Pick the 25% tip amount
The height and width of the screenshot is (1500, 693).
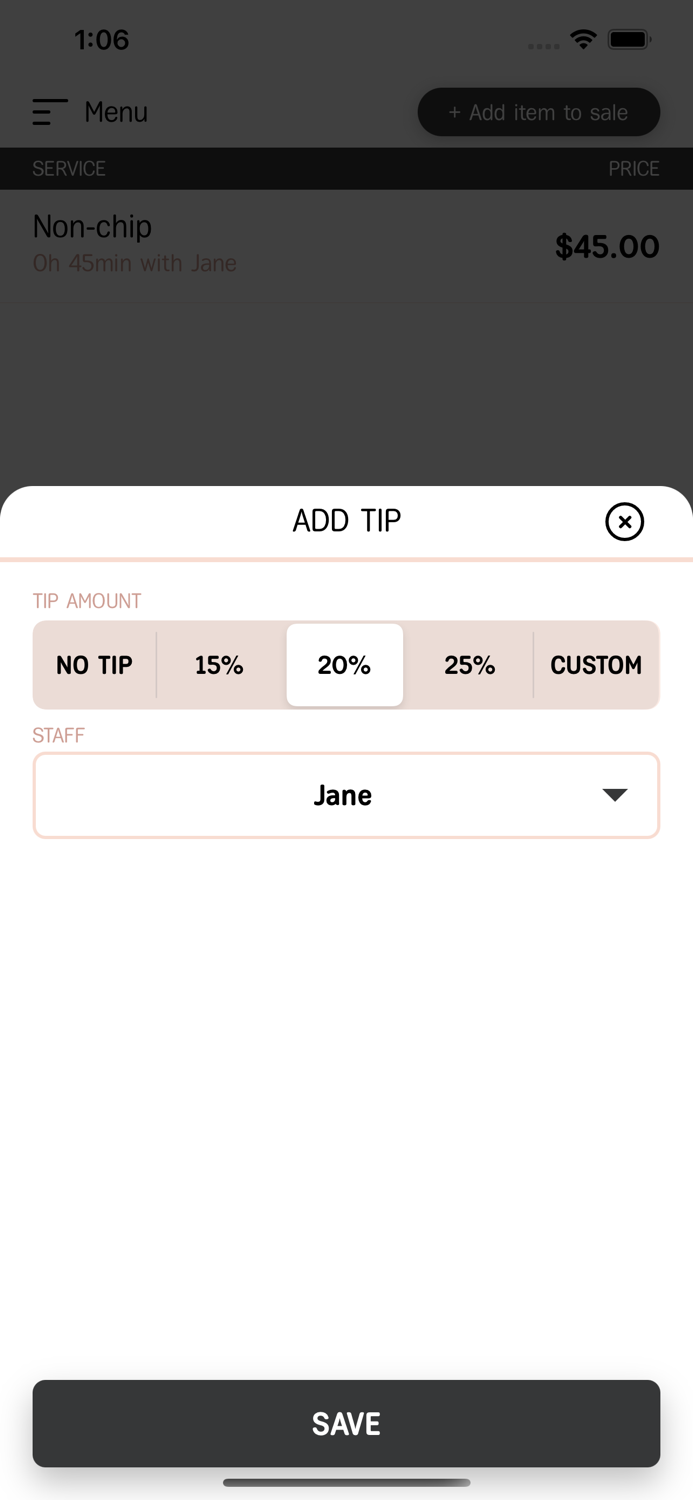pyautogui.click(x=469, y=665)
